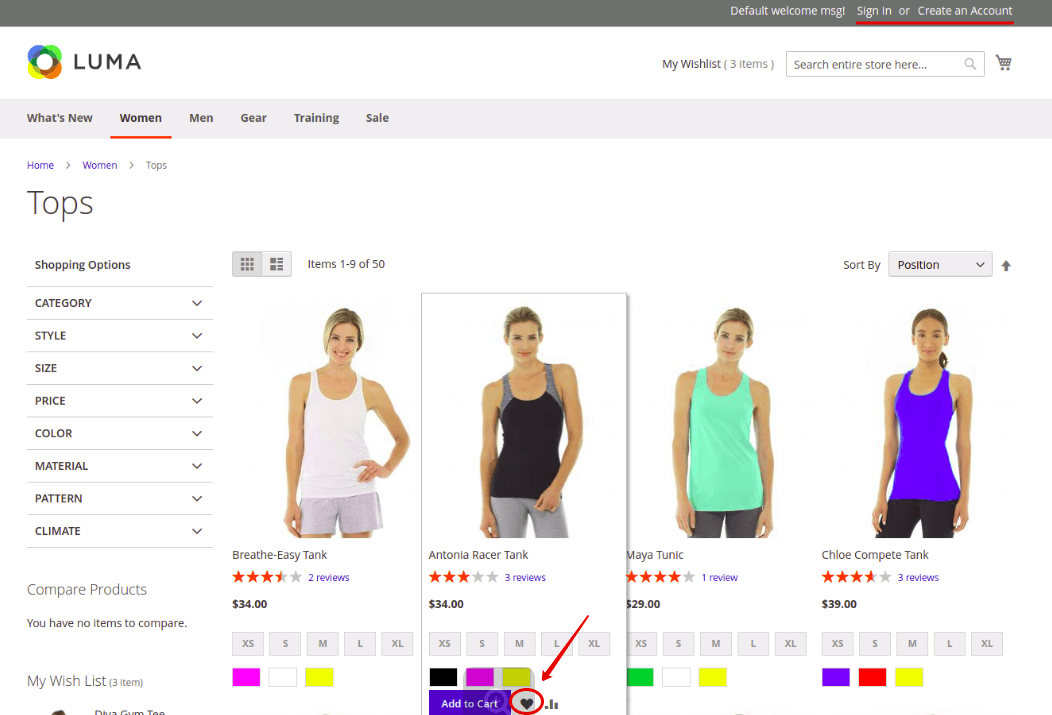Click the Sign In link

(x=874, y=11)
